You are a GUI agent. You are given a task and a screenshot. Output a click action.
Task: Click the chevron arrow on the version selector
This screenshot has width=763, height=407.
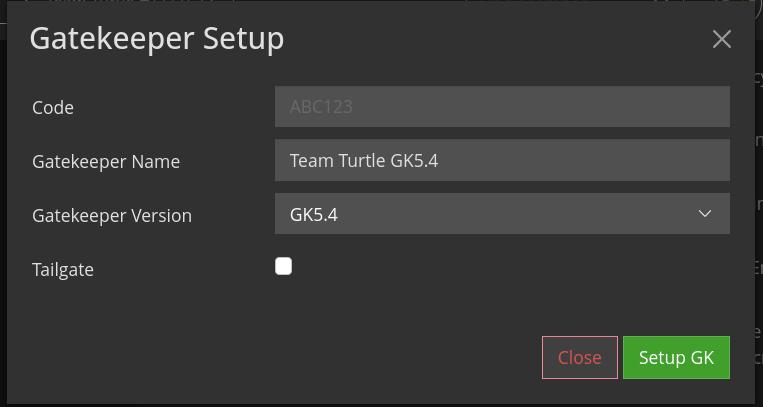point(705,214)
